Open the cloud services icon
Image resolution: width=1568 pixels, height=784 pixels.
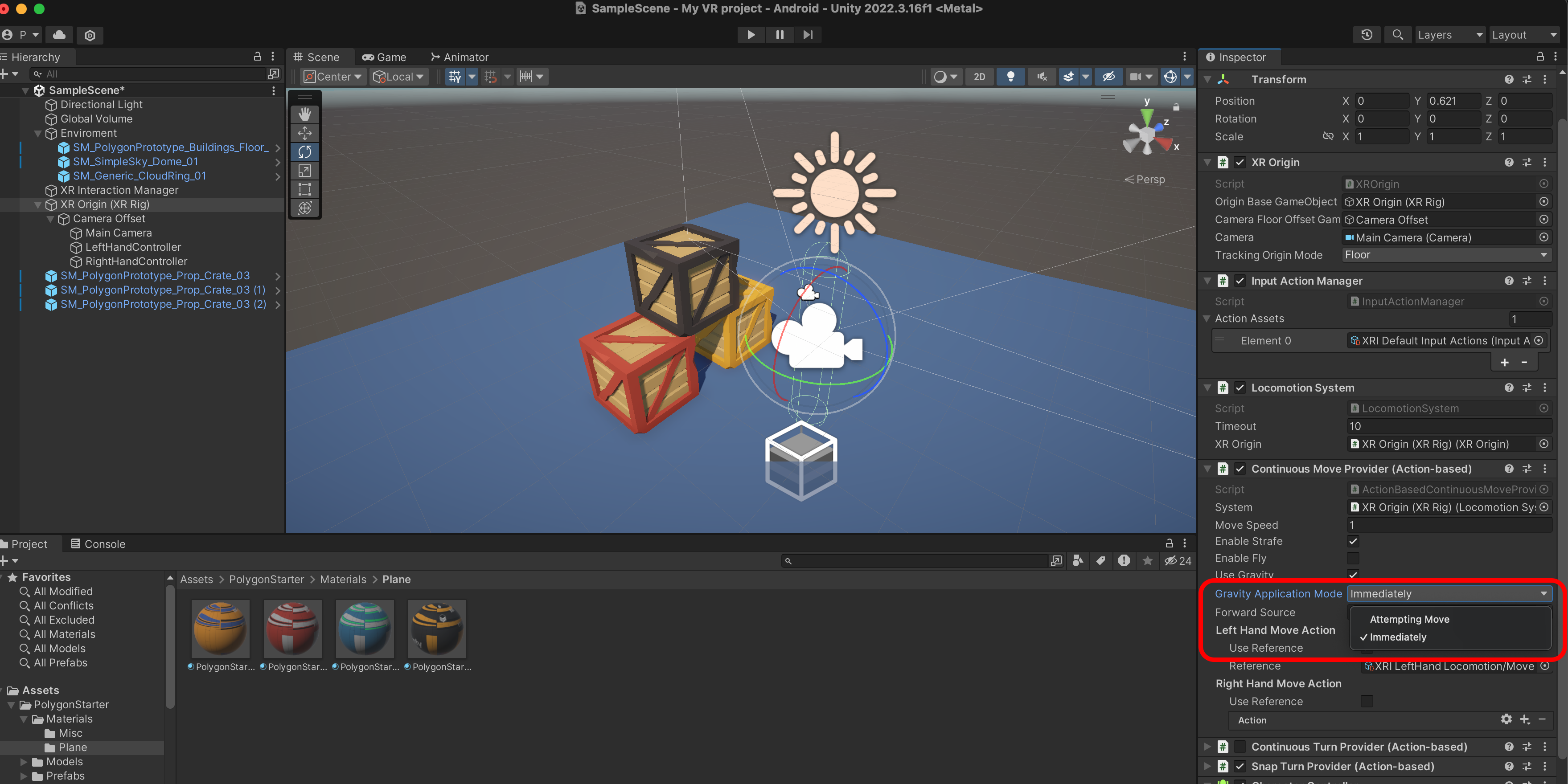(x=59, y=35)
